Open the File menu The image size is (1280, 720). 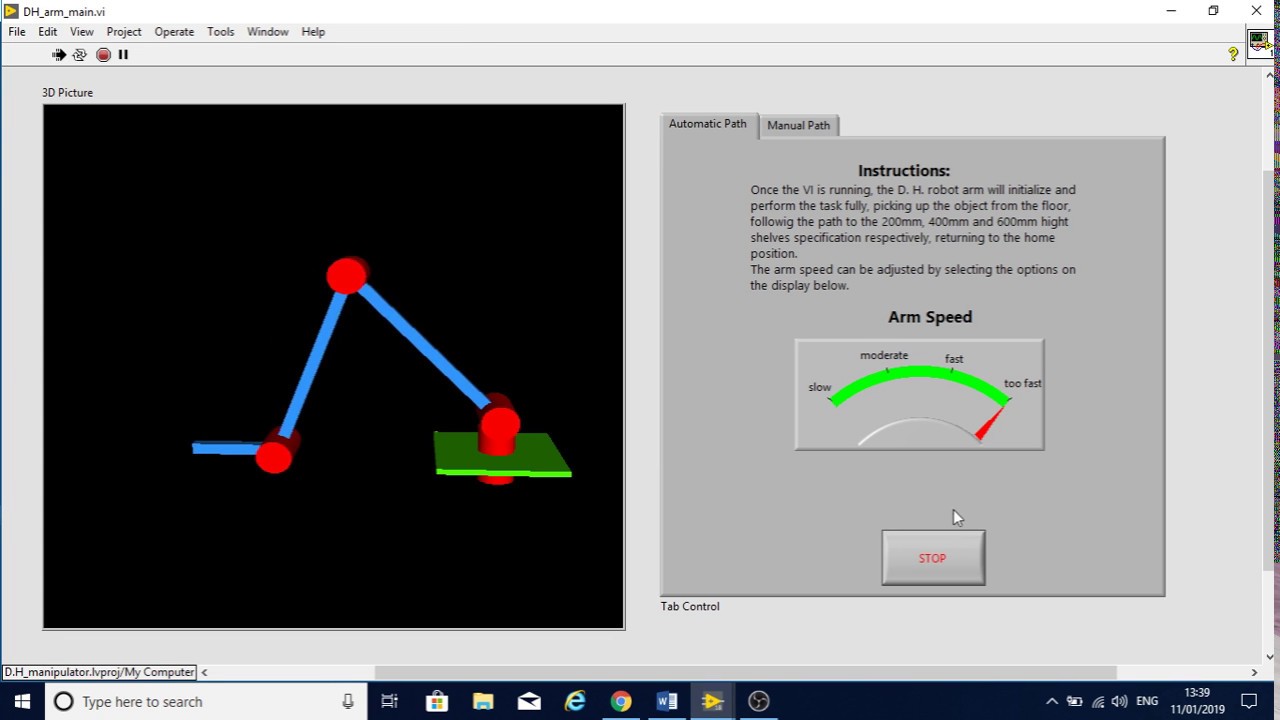[x=17, y=32]
